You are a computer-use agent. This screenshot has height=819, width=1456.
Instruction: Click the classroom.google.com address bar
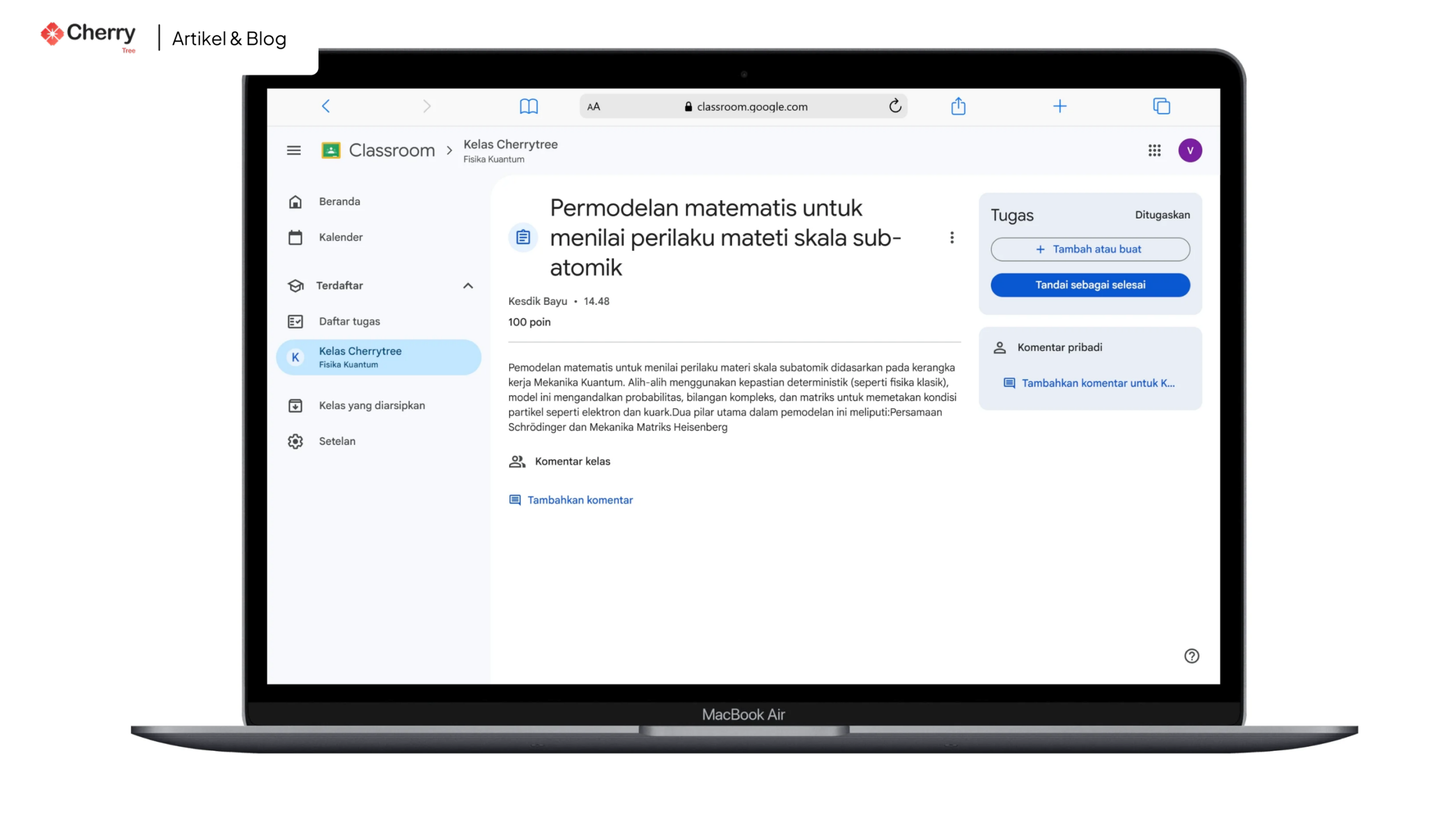[743, 106]
